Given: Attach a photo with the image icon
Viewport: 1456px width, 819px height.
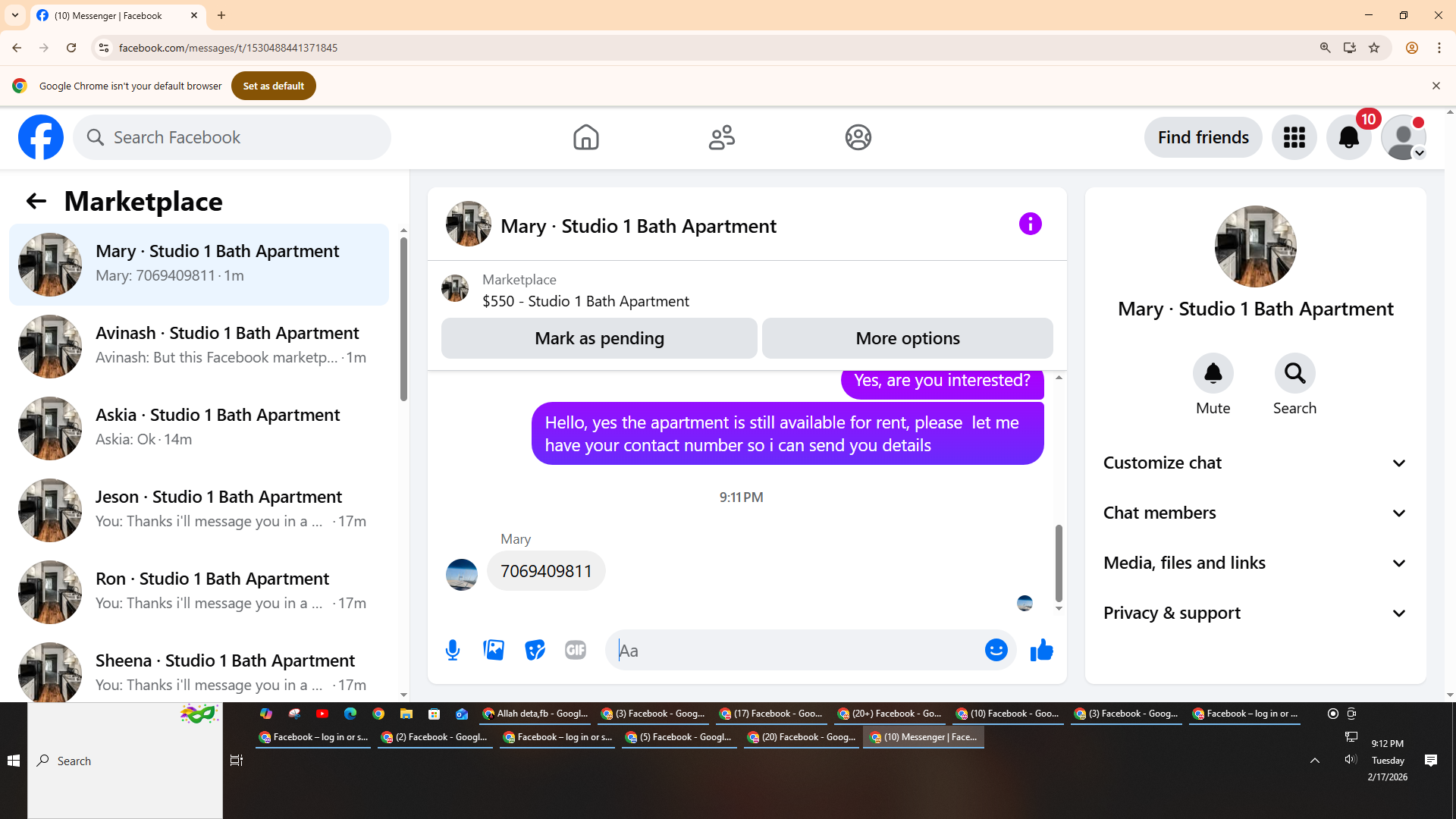Looking at the screenshot, I should pos(494,650).
